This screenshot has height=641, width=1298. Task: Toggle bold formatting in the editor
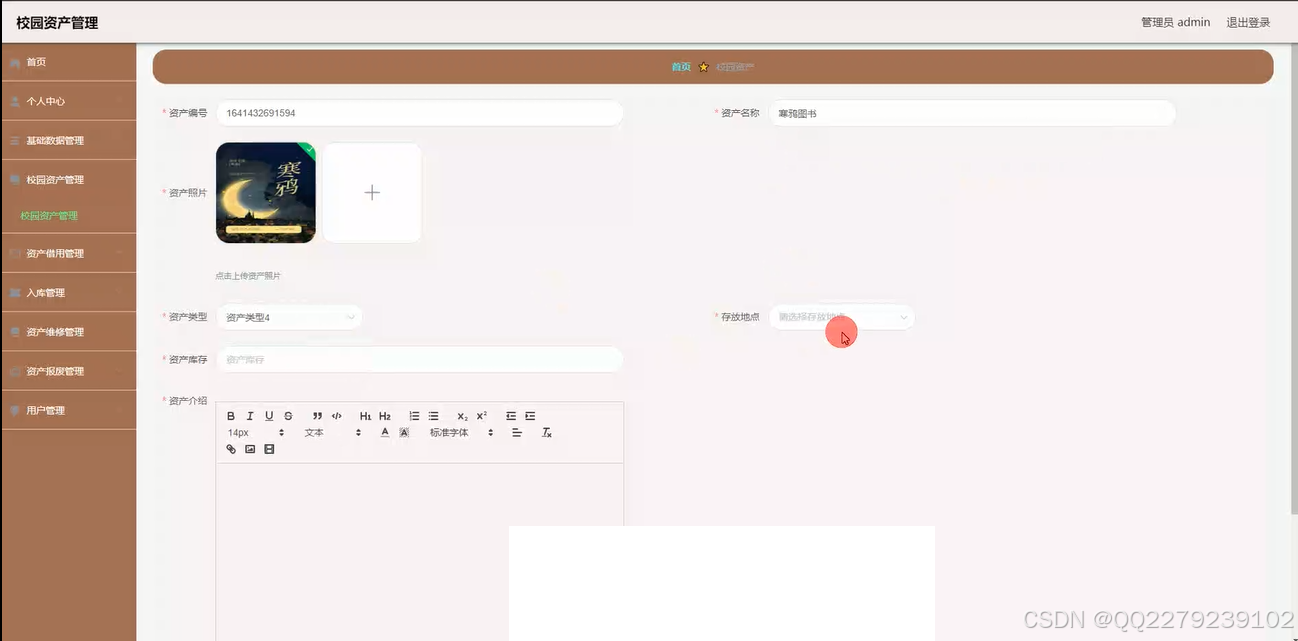(x=230, y=415)
